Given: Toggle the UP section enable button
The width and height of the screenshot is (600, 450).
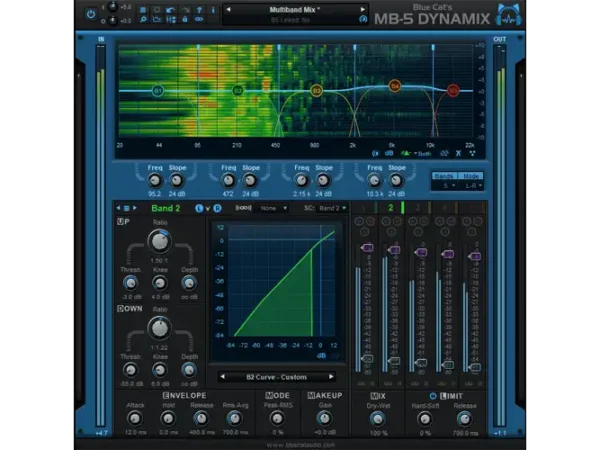Looking at the screenshot, I should [x=120, y=222].
